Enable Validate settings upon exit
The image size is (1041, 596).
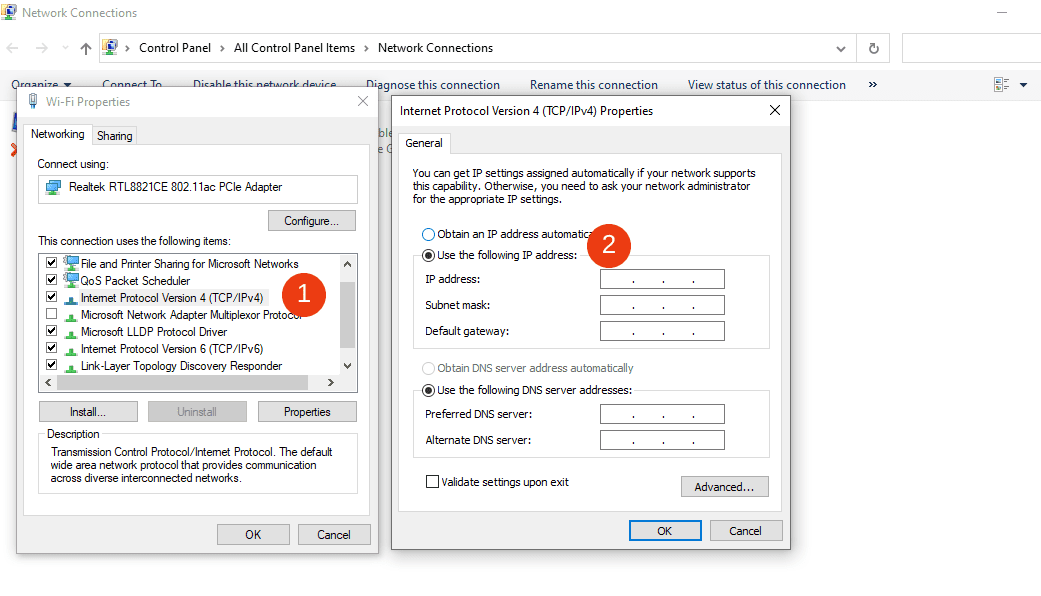click(x=432, y=481)
